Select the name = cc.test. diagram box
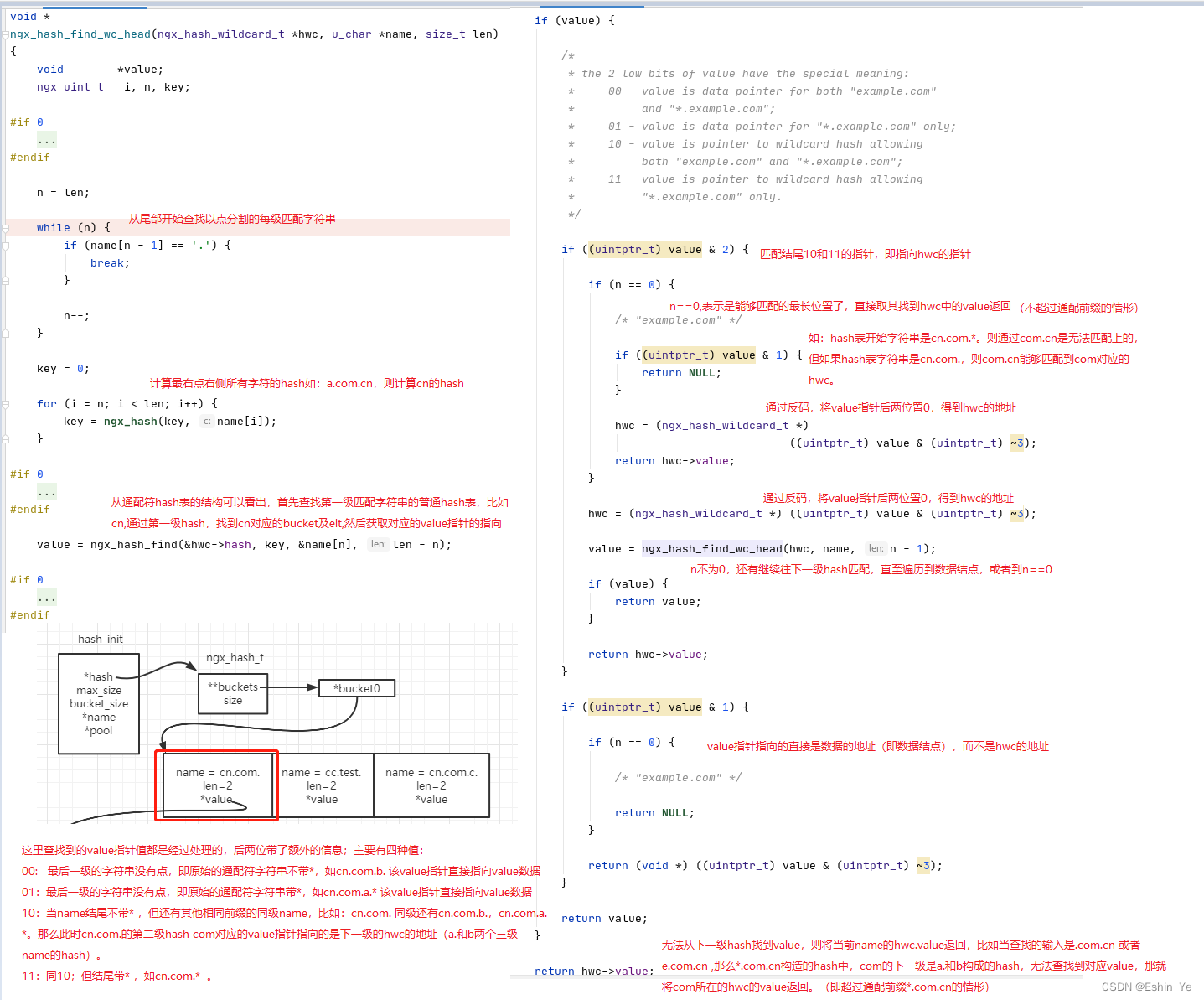Viewport: 1204px width, 1000px height. click(x=324, y=785)
